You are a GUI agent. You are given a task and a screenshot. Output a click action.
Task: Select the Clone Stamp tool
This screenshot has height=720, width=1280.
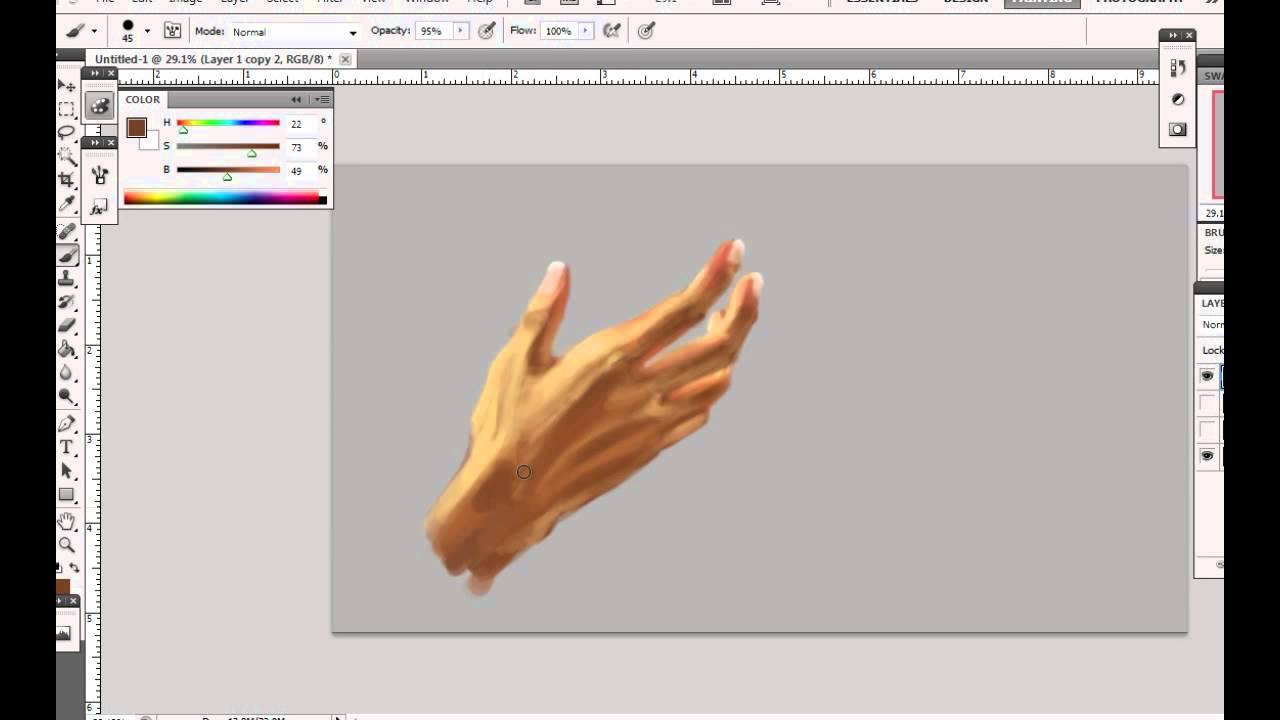[67, 279]
